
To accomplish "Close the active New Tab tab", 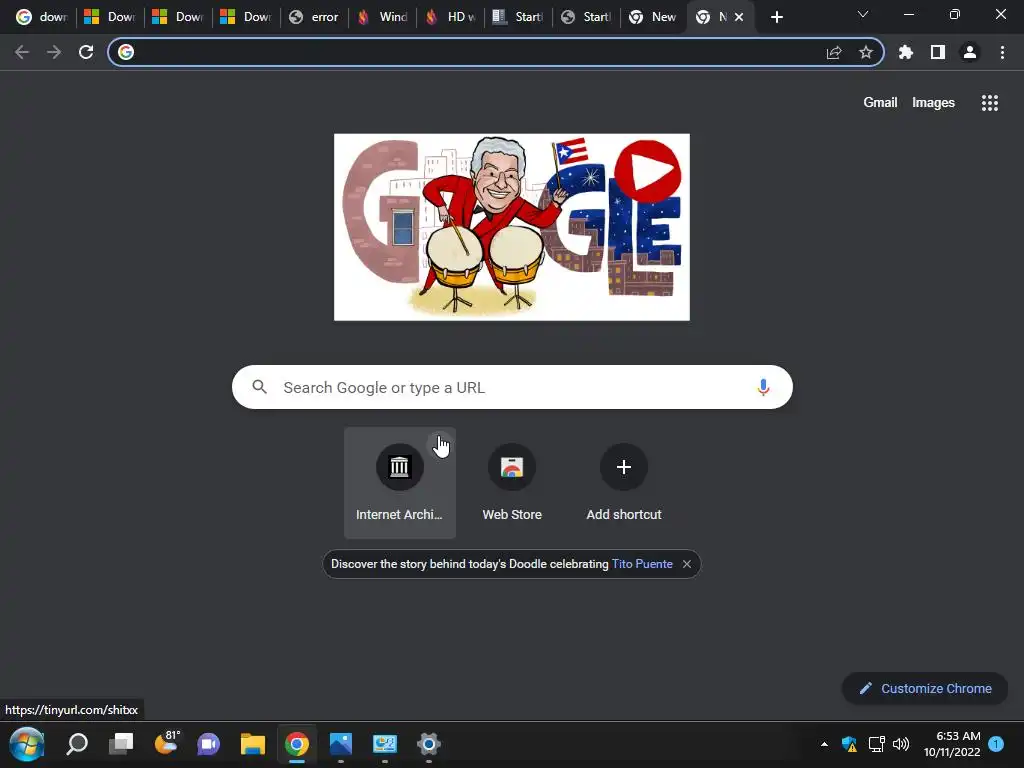I will click(x=739, y=17).
